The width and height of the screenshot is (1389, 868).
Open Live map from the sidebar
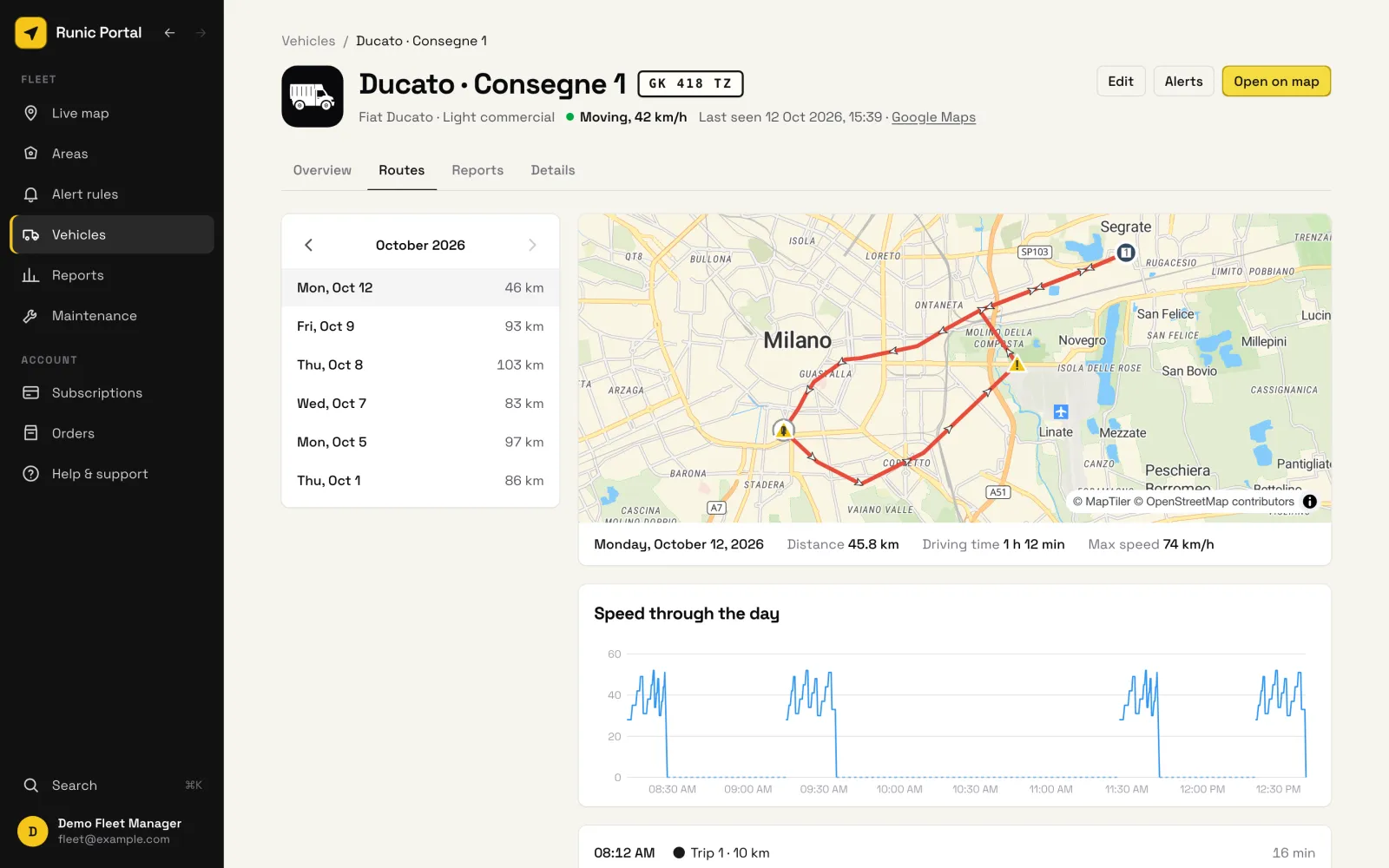pyautogui.click(x=112, y=113)
